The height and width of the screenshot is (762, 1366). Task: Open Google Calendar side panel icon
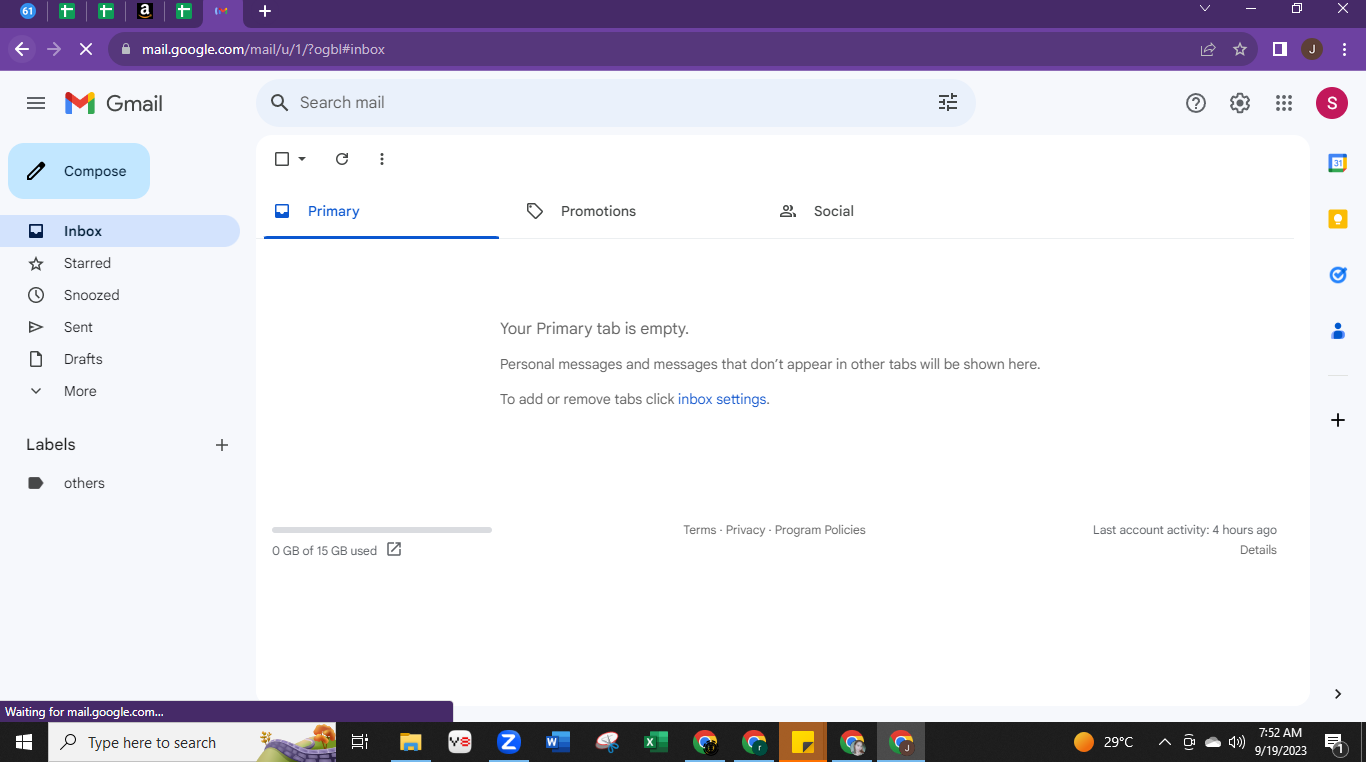[x=1338, y=163]
